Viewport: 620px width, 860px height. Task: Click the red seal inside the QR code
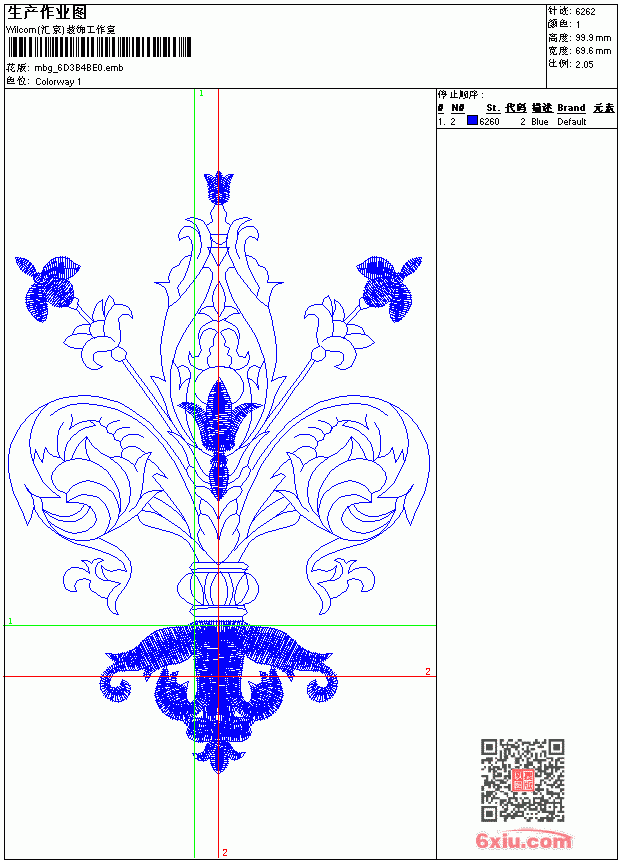click(522, 779)
